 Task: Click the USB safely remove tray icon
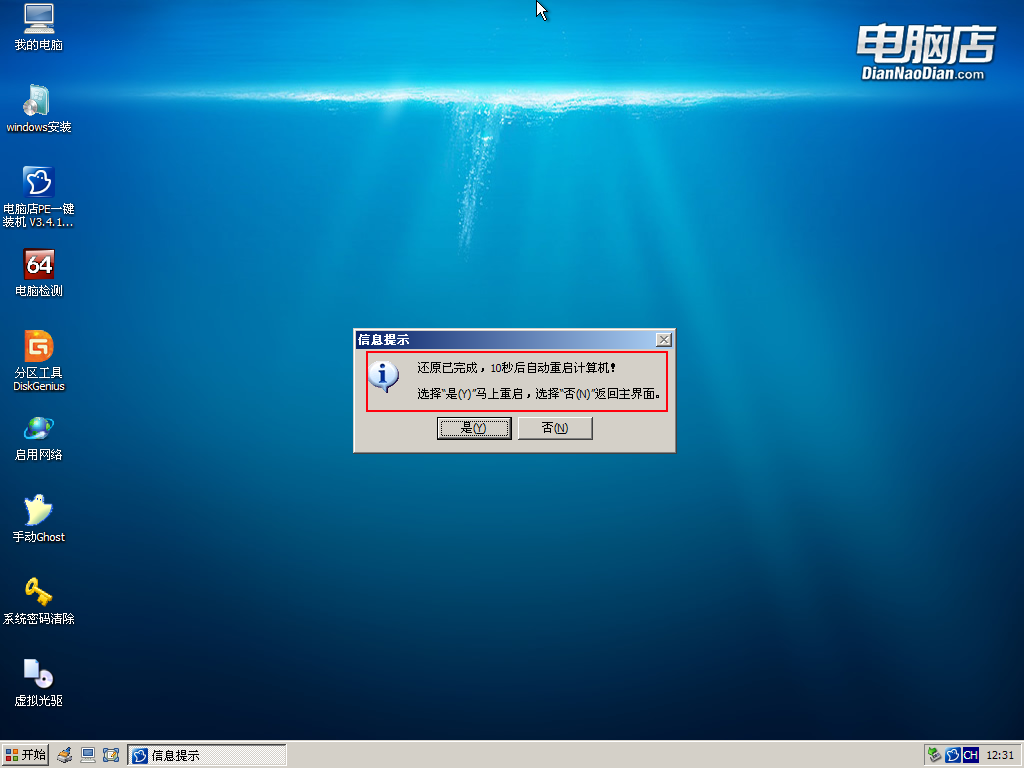tap(934, 755)
